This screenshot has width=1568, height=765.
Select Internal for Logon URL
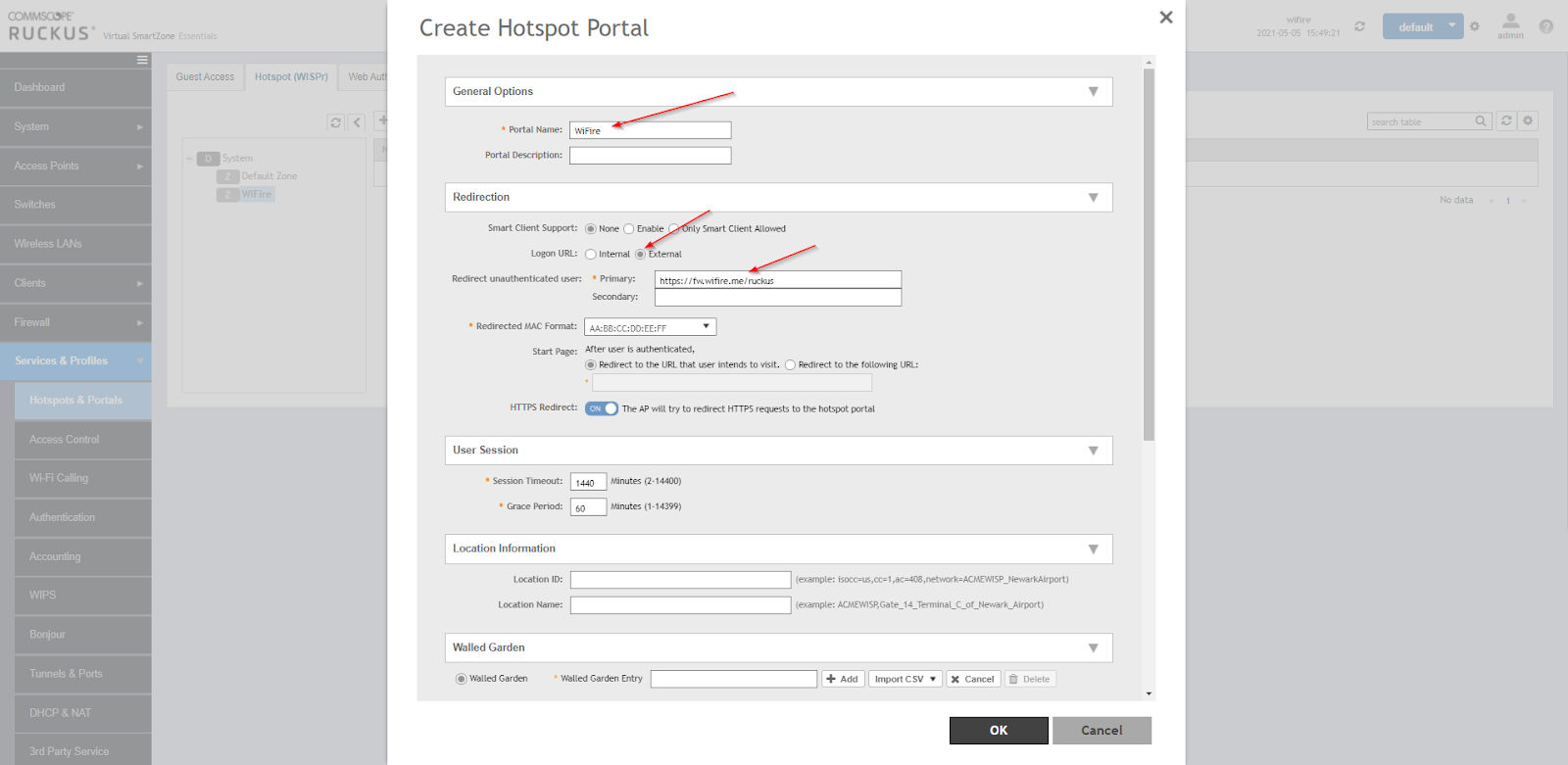coord(591,255)
